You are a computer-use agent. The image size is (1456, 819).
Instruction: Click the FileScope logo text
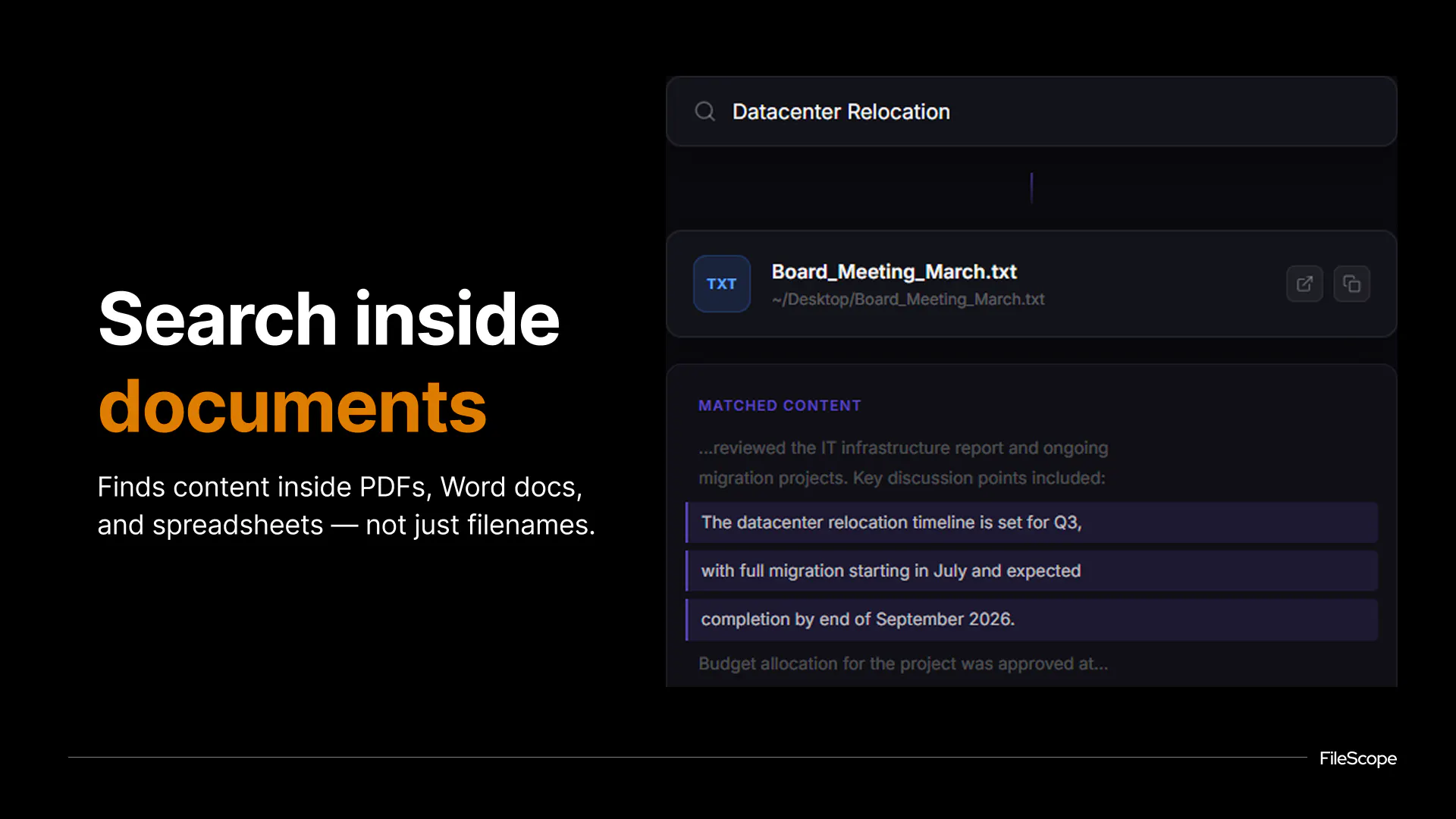tap(1357, 758)
